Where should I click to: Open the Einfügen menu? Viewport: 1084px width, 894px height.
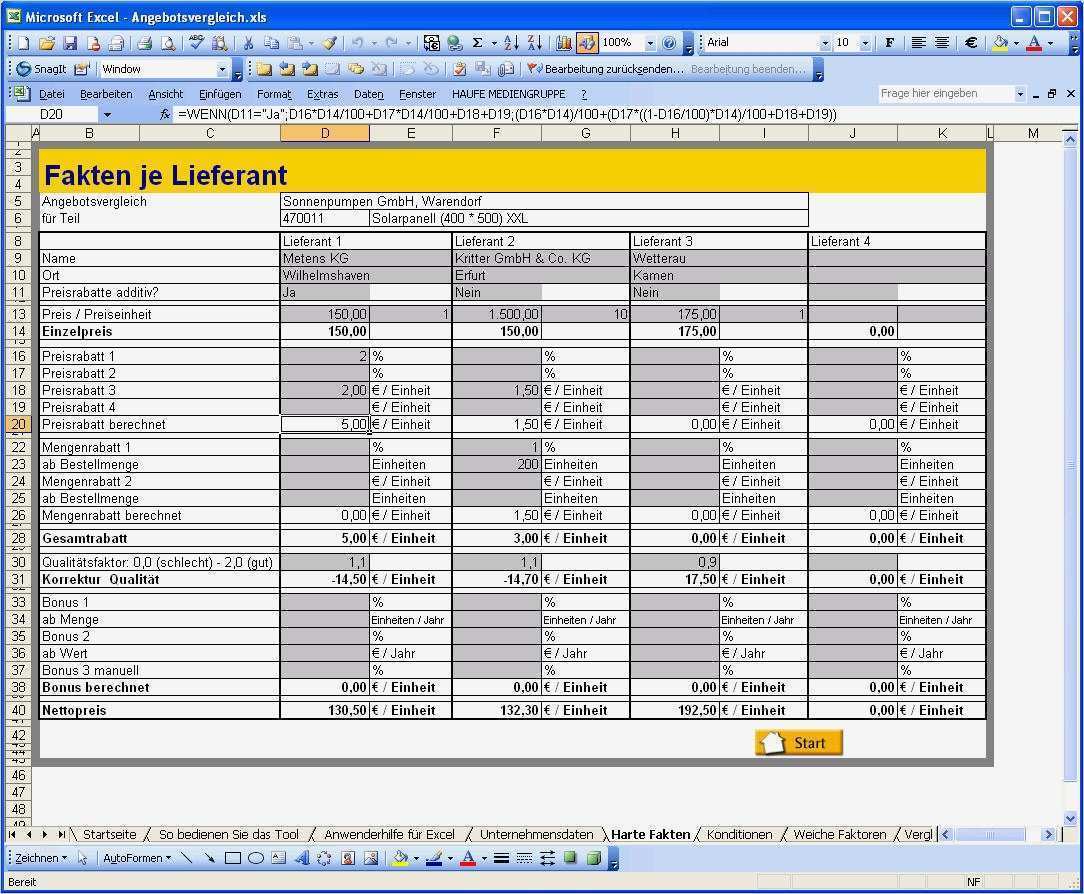coord(220,94)
